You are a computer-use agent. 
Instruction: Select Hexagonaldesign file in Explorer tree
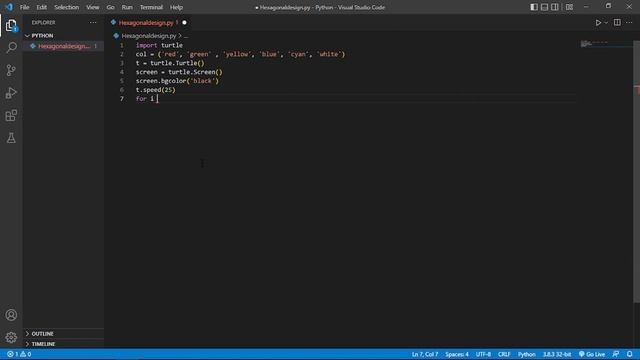[63, 46]
